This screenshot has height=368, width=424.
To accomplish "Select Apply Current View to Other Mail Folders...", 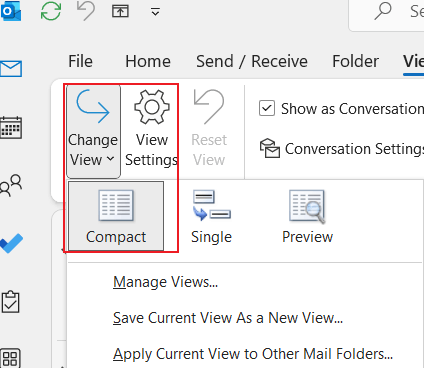I will point(253,354).
